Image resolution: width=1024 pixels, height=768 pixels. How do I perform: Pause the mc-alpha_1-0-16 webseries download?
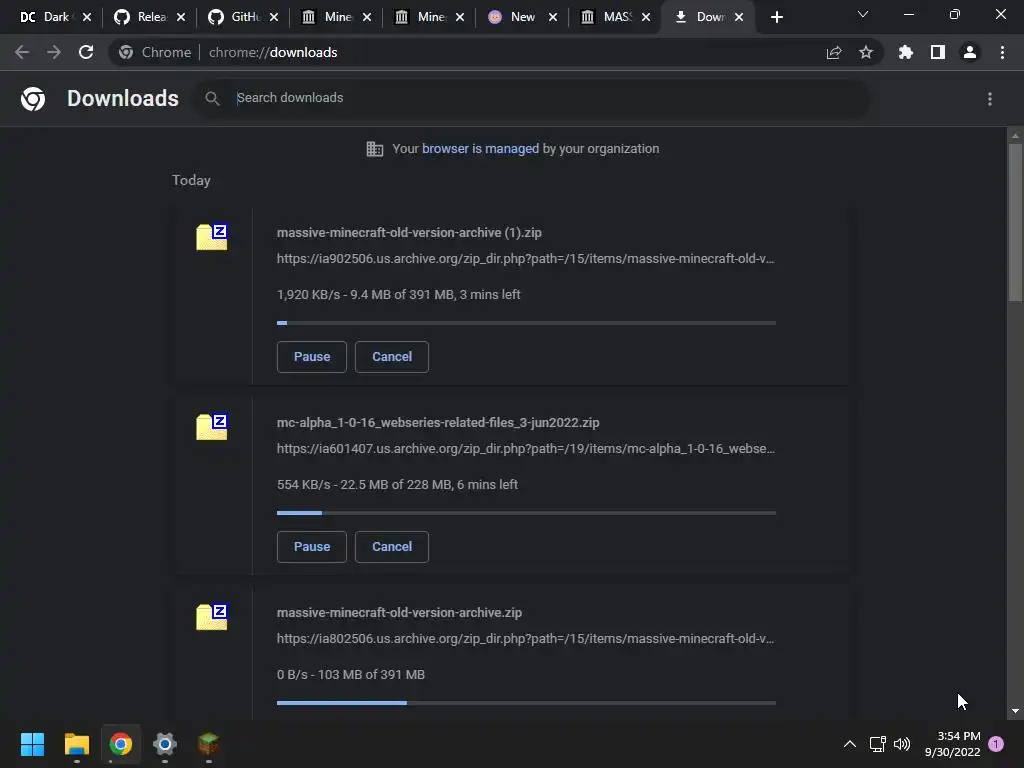pos(312,547)
